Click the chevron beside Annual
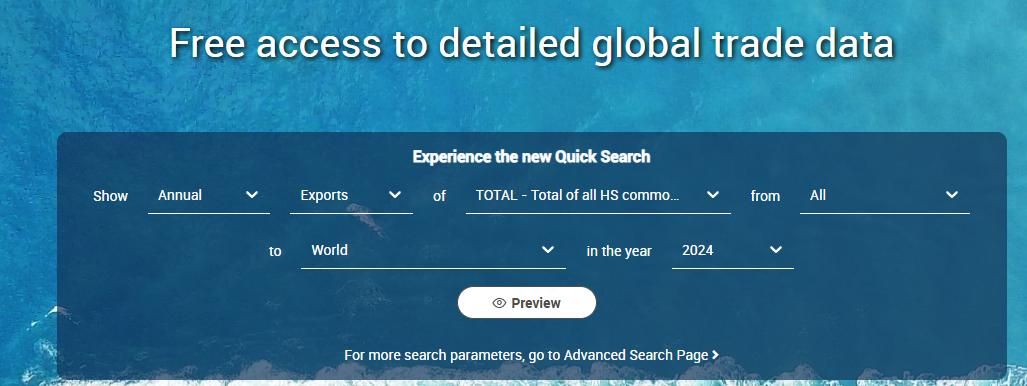 252,195
